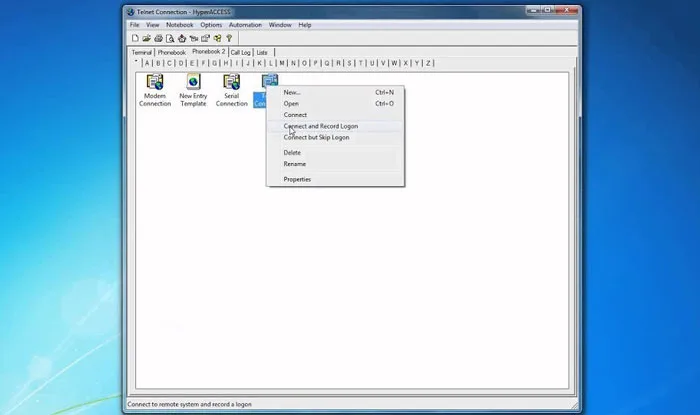This screenshot has height=415, width=700.
Task: Choose Rename in the context menu
Action: (336, 164)
